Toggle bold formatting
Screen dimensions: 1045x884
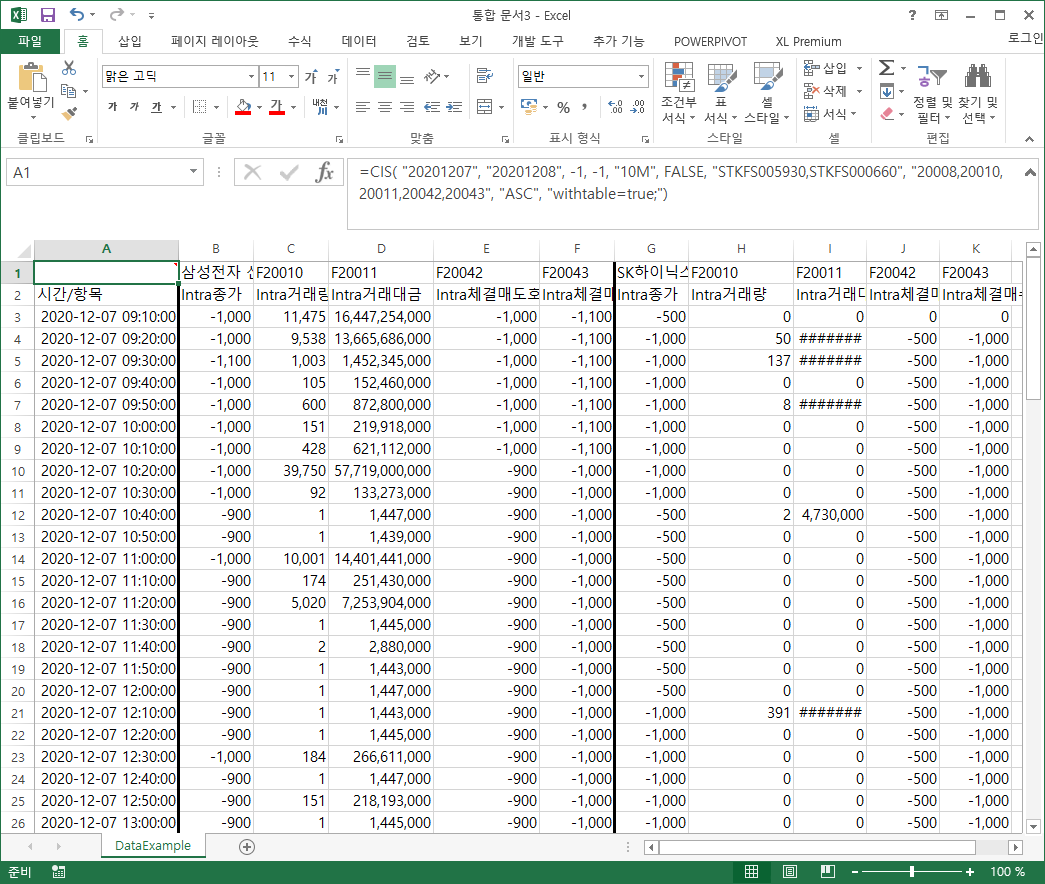(113, 107)
